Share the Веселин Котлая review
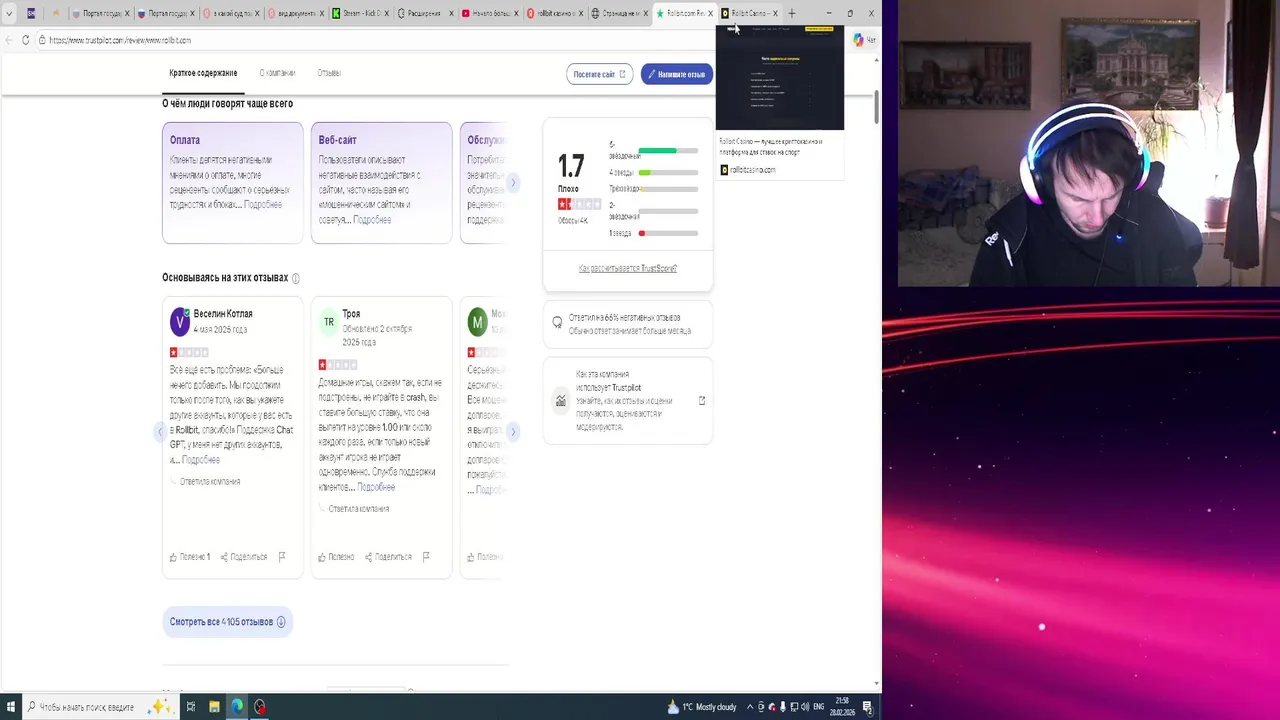This screenshot has height=720, width=1280. [x=244, y=557]
